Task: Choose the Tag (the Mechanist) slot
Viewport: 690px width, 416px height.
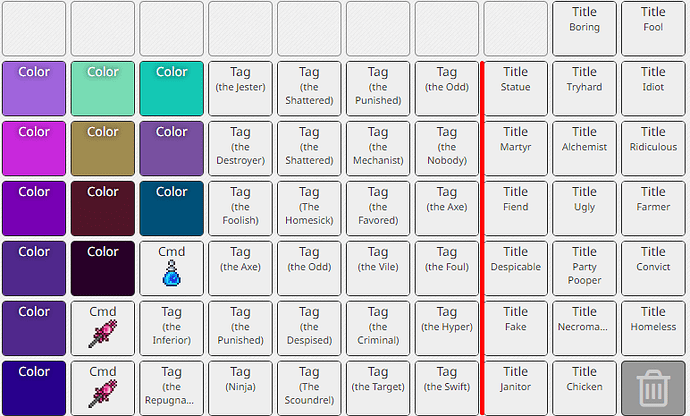Action: pyautogui.click(x=378, y=148)
